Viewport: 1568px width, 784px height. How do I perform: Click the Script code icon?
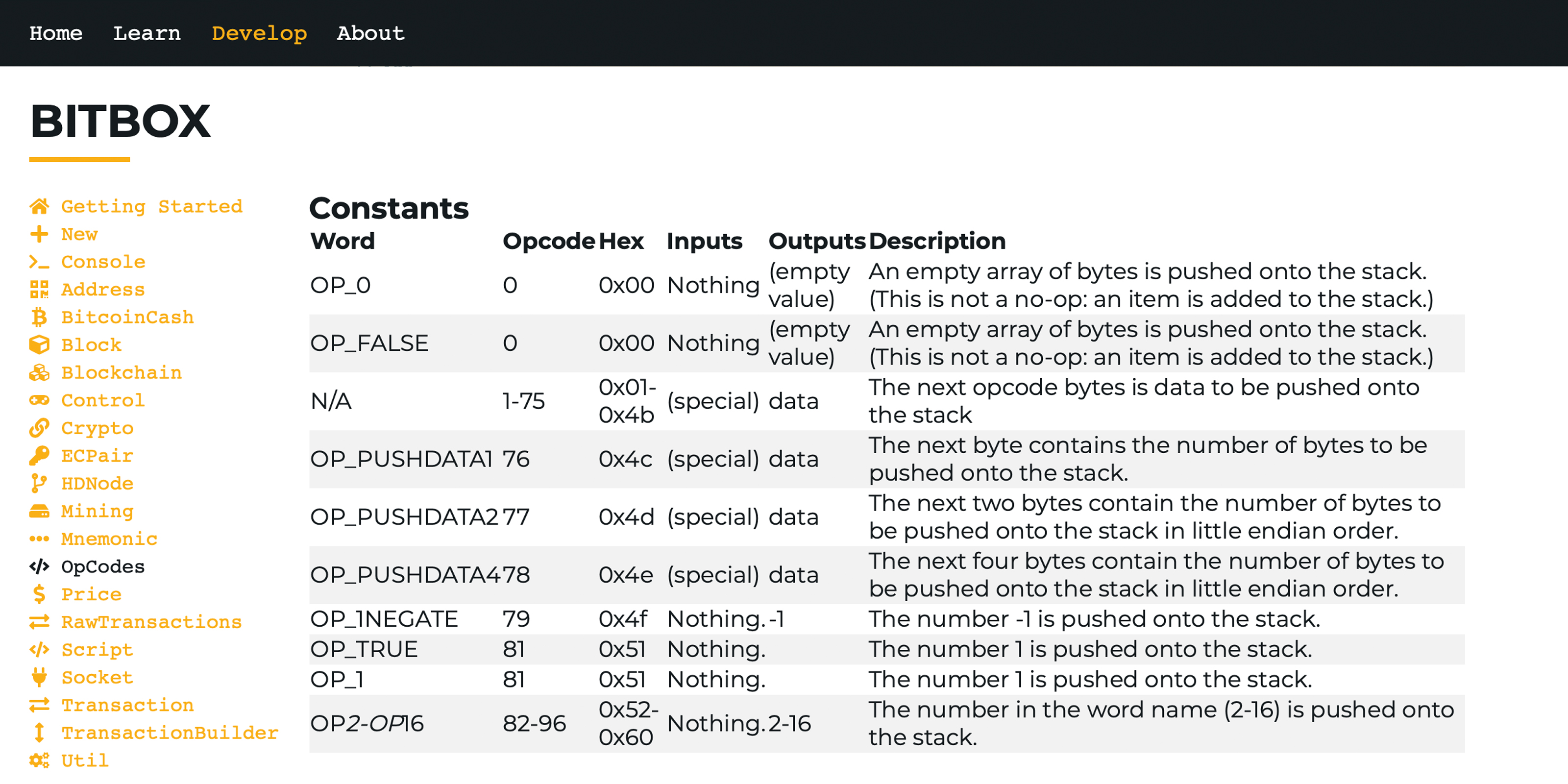click(x=39, y=649)
